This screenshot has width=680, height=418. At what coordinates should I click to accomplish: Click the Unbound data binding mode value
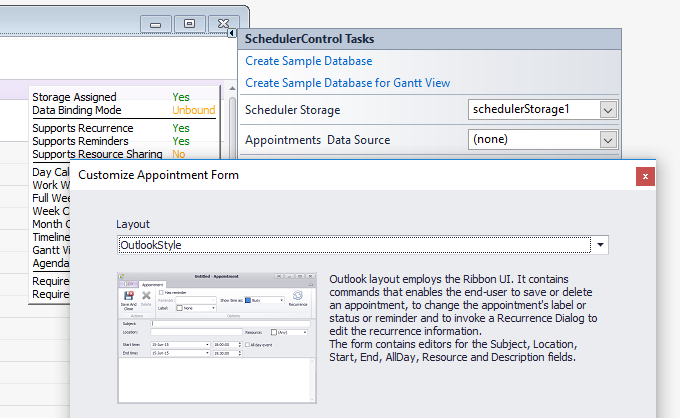193,110
